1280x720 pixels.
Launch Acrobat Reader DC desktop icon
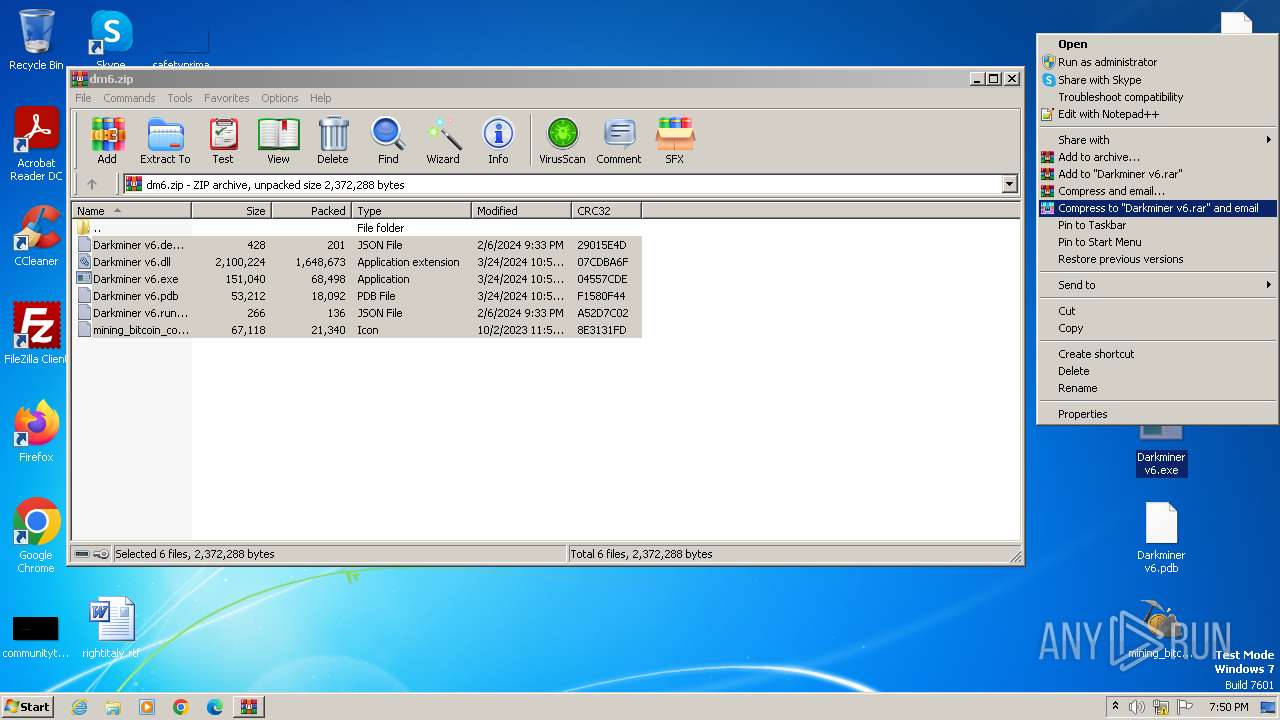point(36,145)
